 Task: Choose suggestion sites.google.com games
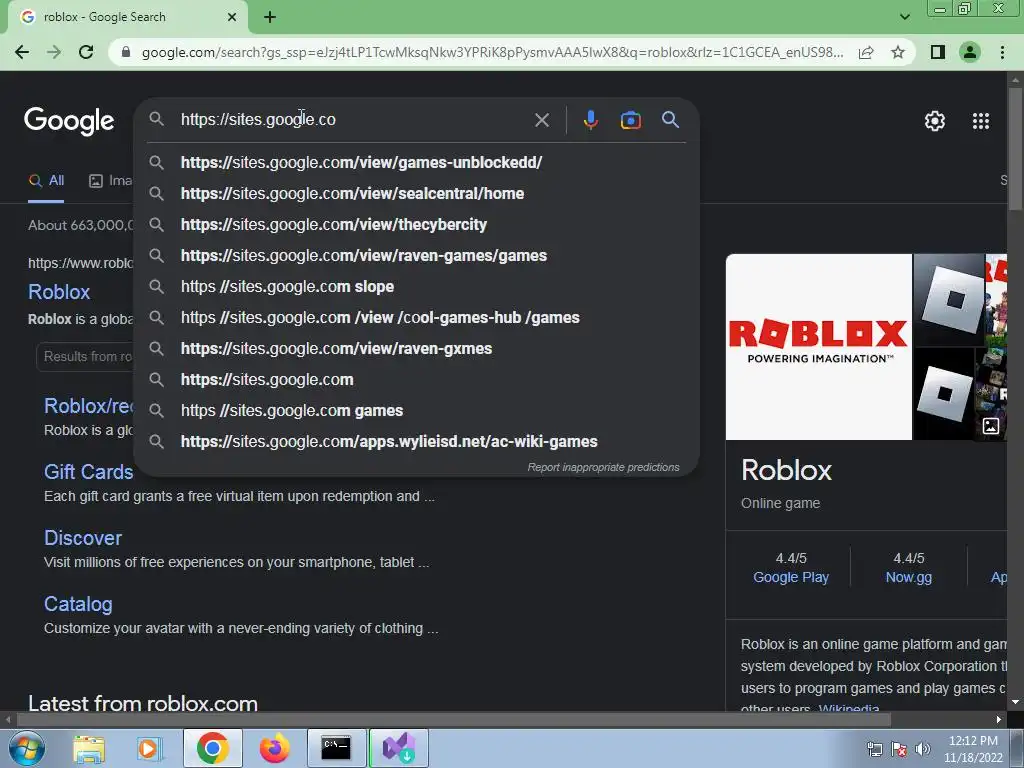click(417, 411)
